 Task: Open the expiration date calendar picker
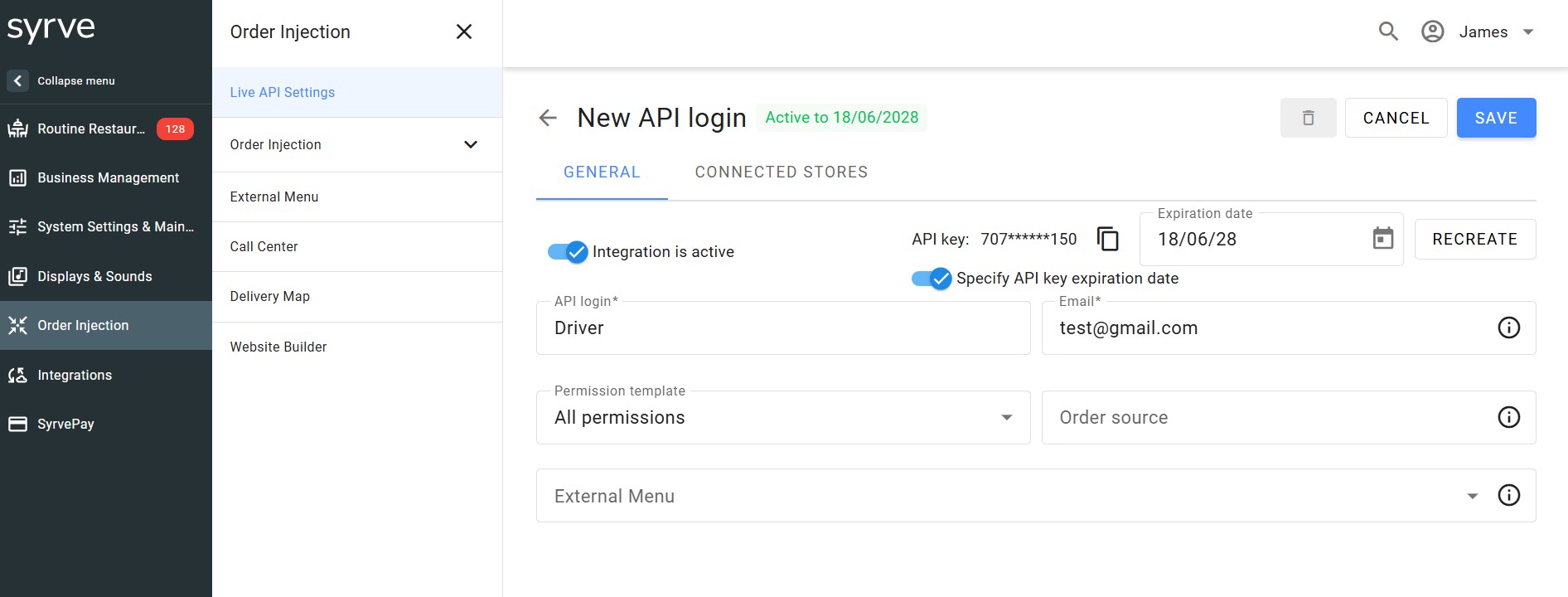coord(1383,239)
